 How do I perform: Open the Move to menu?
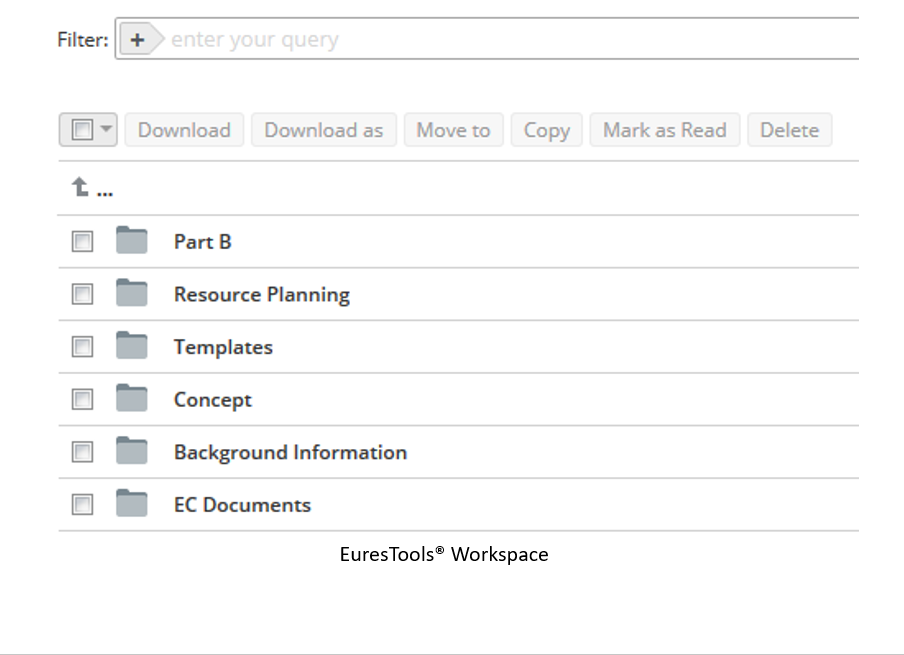coord(453,130)
